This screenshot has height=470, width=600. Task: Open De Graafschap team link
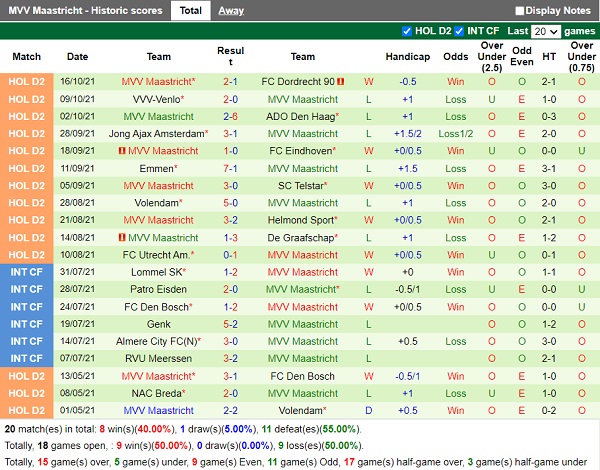click(302, 238)
